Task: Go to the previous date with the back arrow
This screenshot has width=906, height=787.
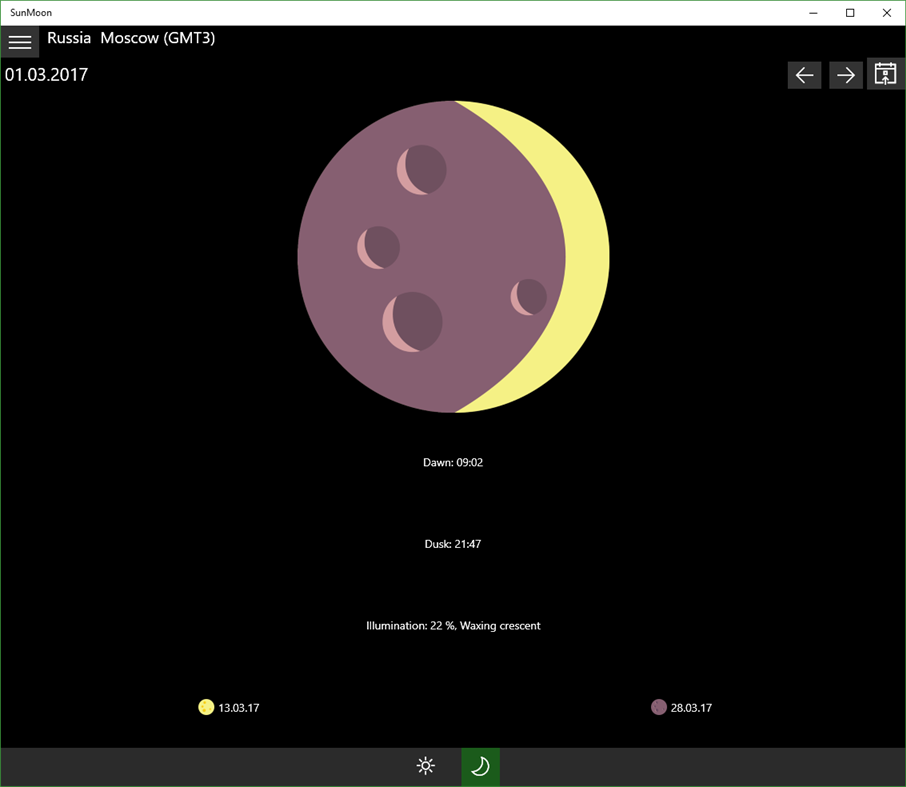Action: coord(804,74)
